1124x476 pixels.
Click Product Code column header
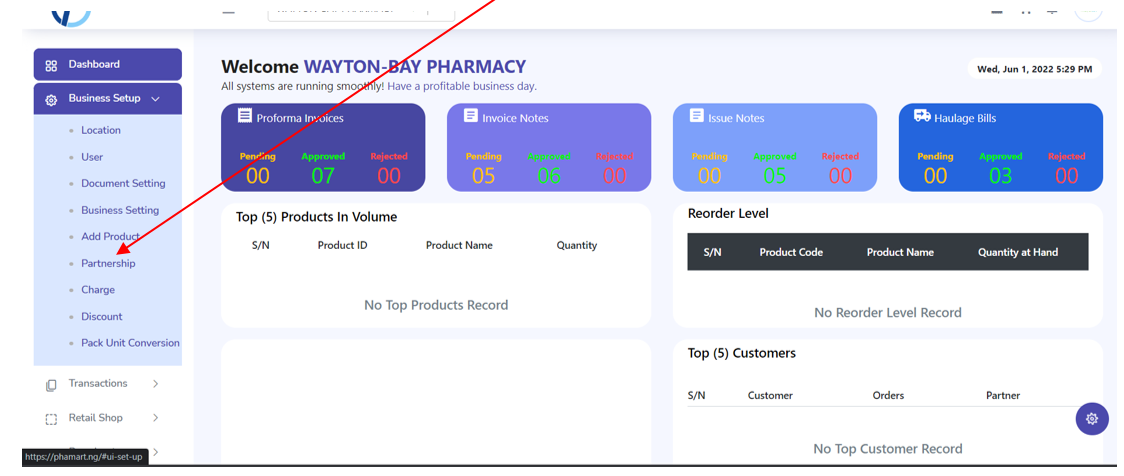(791, 252)
